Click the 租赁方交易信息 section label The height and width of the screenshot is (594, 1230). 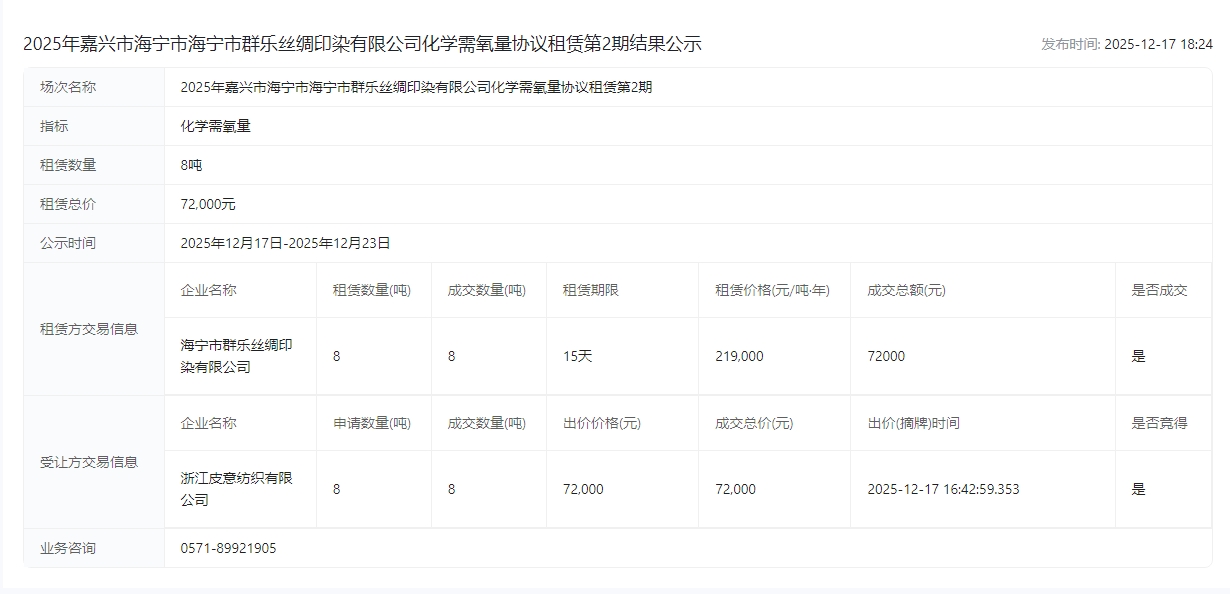[x=89, y=329]
